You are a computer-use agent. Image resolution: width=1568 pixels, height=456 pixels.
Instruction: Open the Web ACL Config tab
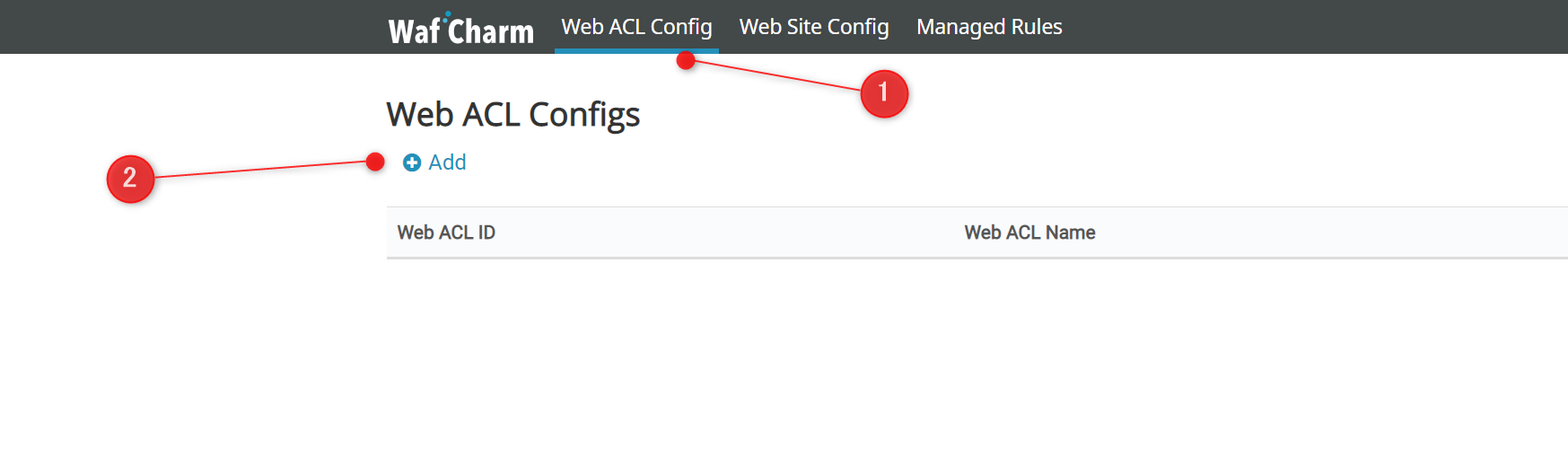(636, 27)
